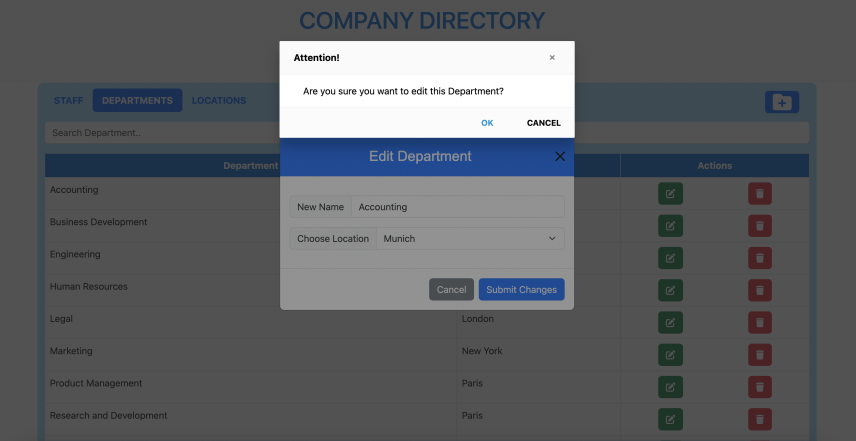Click the Submit Changes button
The image size is (856, 441).
521,289
